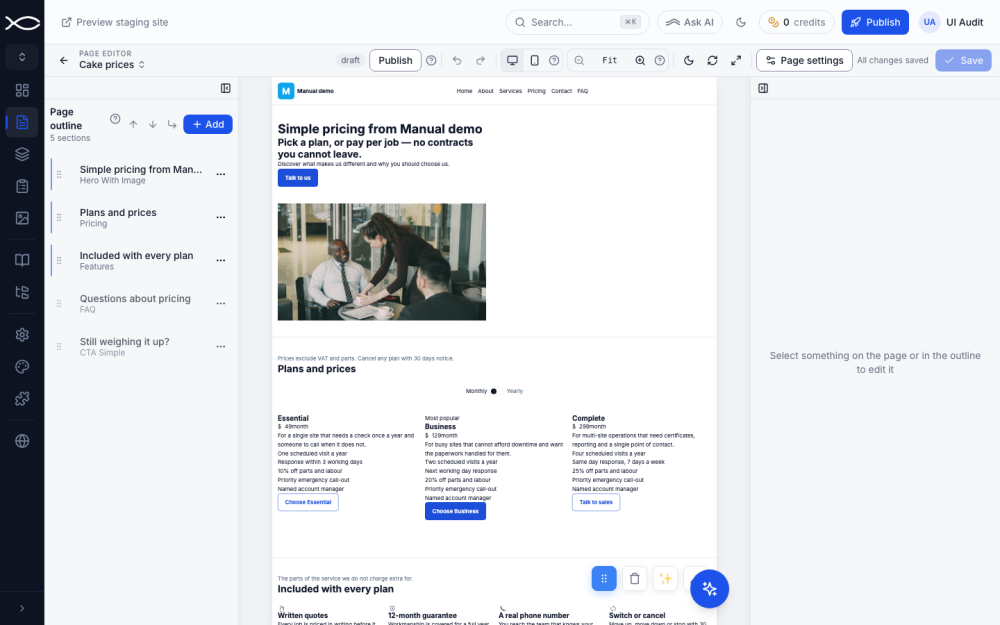The height and width of the screenshot is (625, 1000).
Task: Open the 0 credits indicator
Action: pos(797,22)
